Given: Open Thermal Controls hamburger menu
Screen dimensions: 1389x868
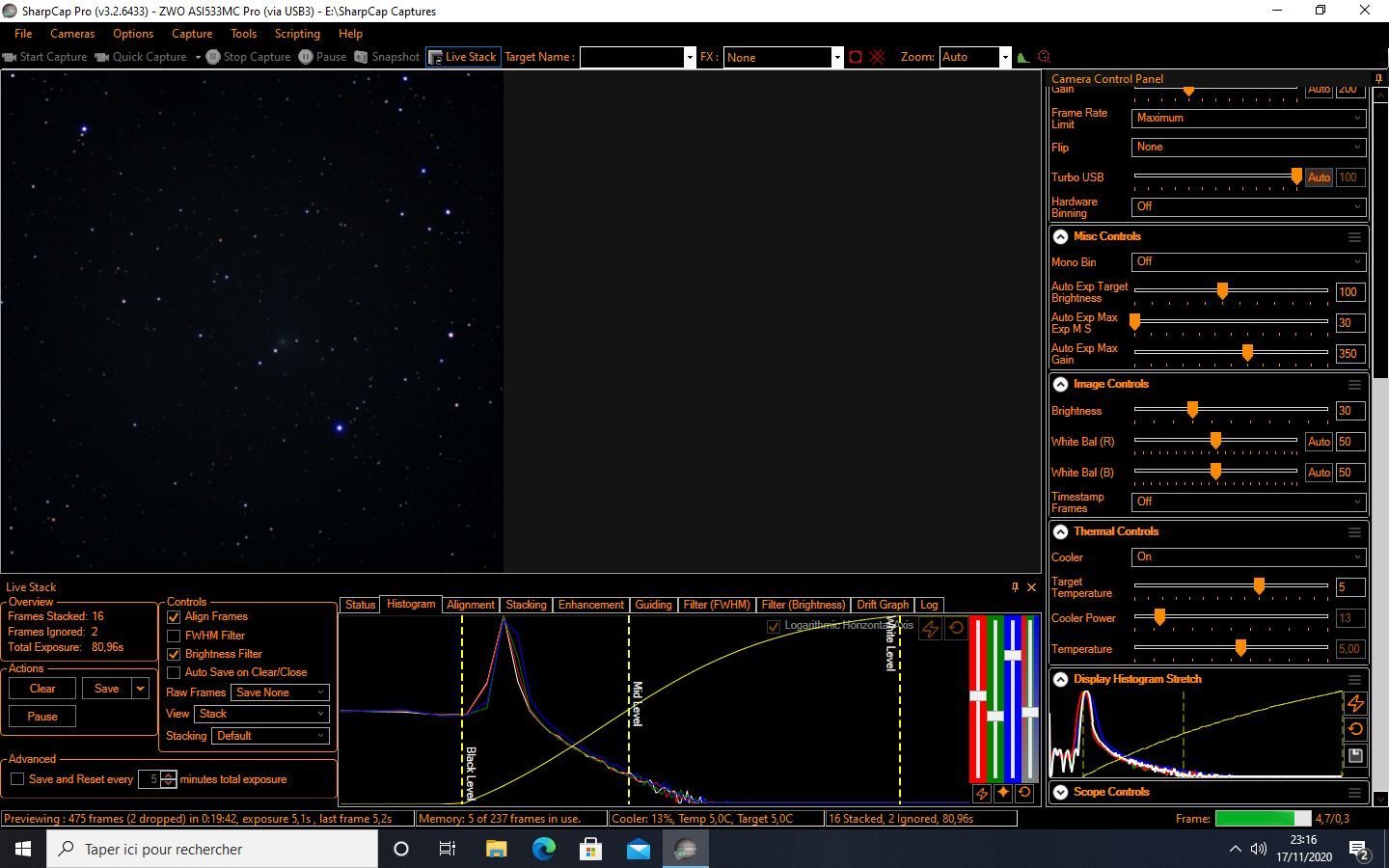Looking at the screenshot, I should click(1355, 531).
